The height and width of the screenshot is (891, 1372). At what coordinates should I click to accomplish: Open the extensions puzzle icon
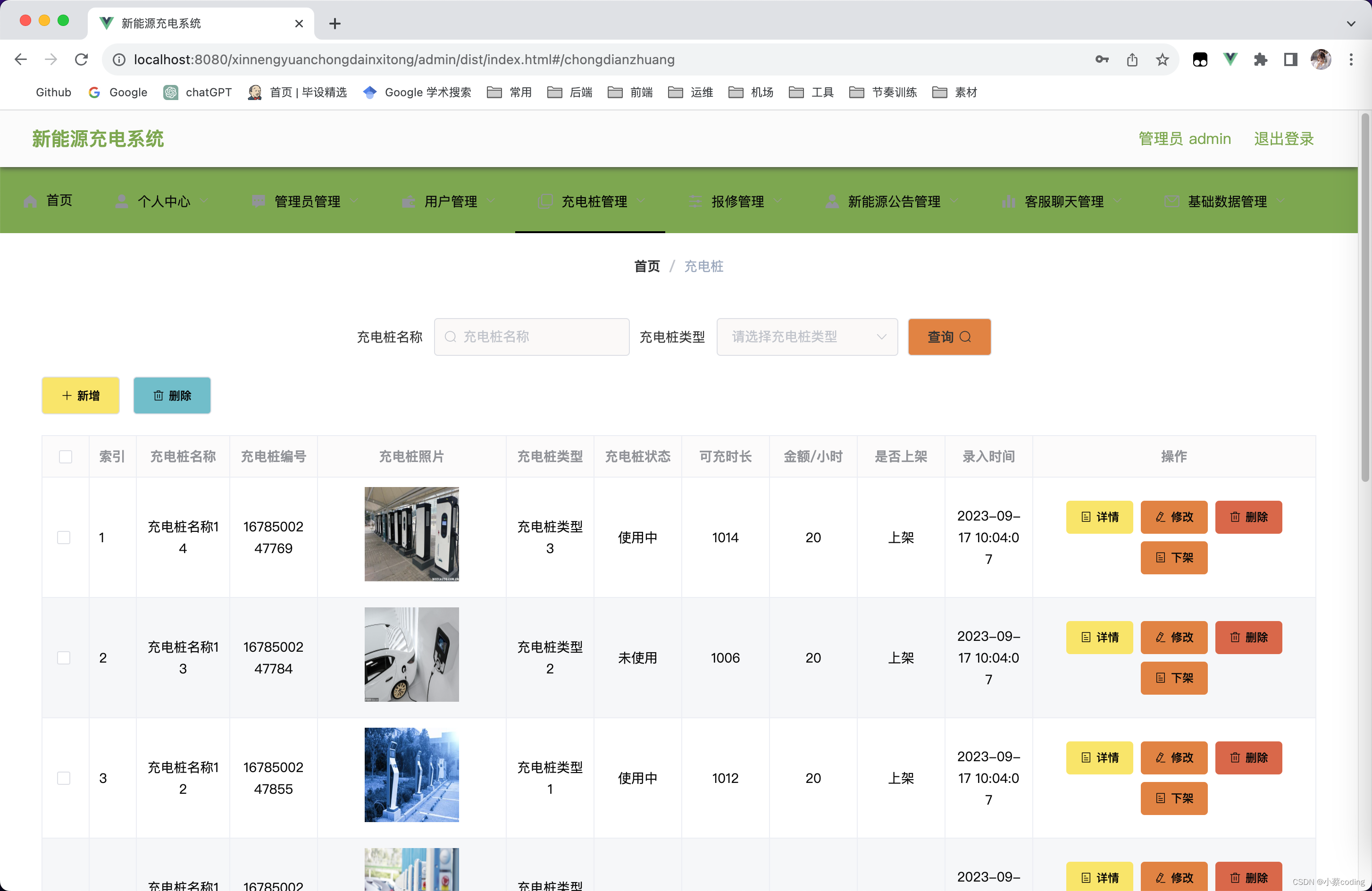point(1260,59)
